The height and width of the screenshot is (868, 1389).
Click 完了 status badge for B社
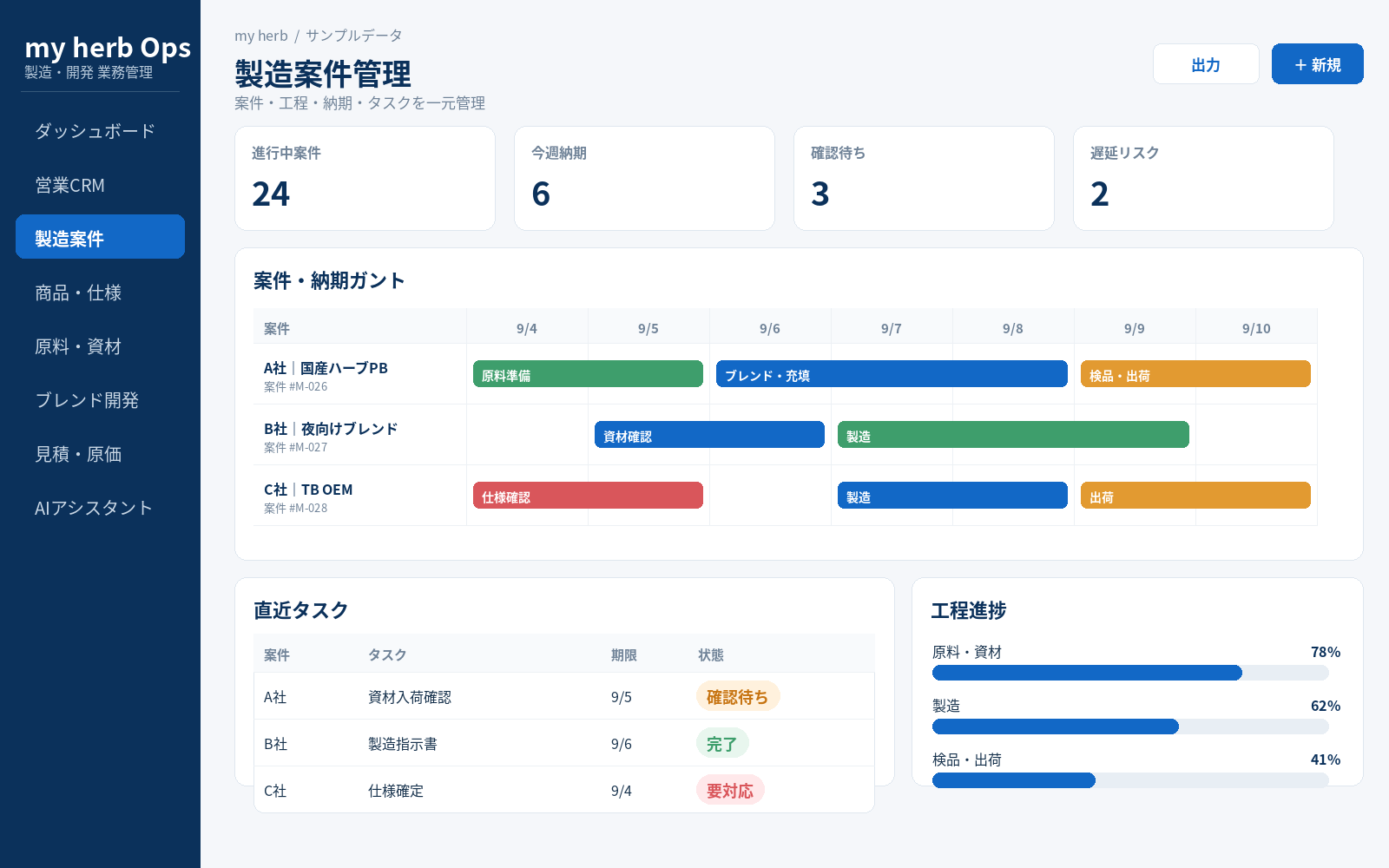(722, 743)
